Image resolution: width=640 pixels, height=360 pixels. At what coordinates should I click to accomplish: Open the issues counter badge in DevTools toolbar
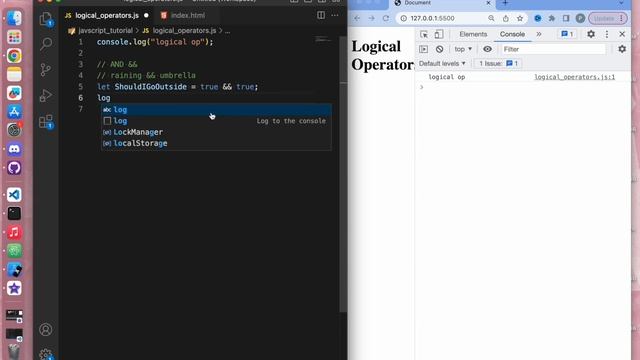click(x=567, y=34)
